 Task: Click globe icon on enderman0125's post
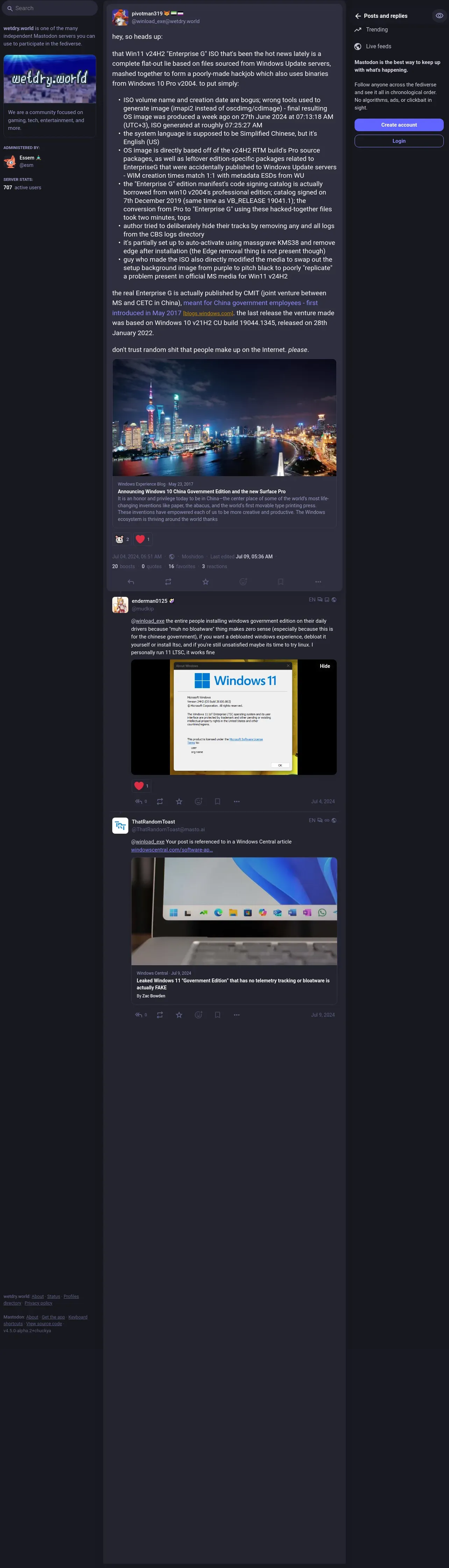pyautogui.click(x=333, y=600)
